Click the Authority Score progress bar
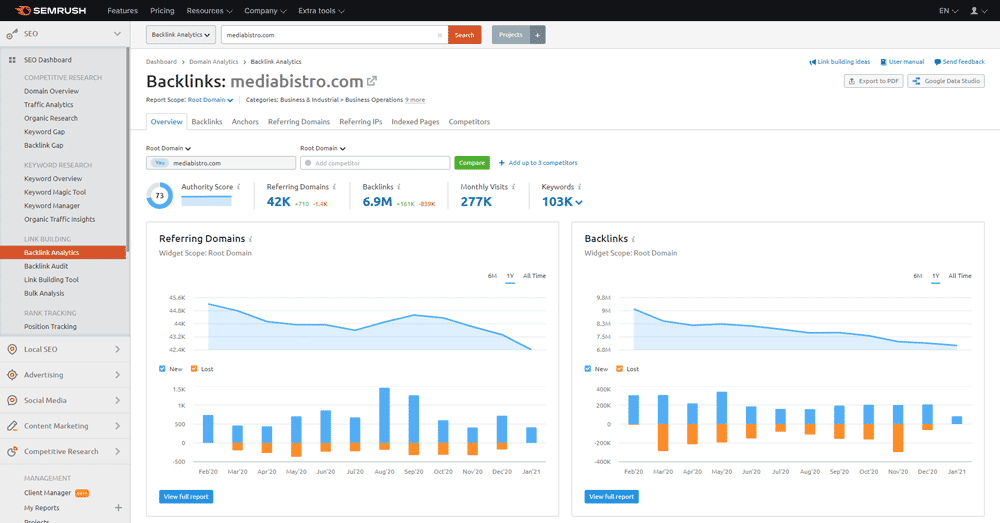The width and height of the screenshot is (1000, 523). 207,200
